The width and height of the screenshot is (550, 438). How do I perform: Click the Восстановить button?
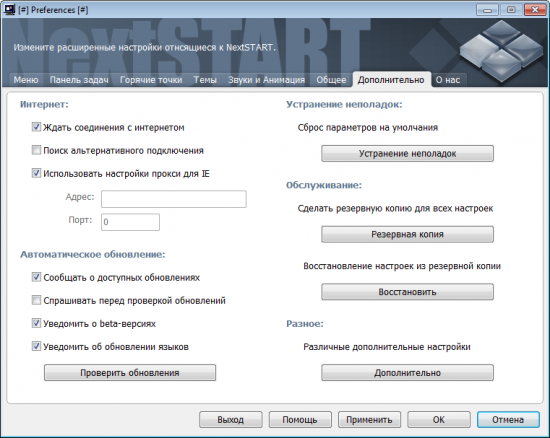coord(407,292)
